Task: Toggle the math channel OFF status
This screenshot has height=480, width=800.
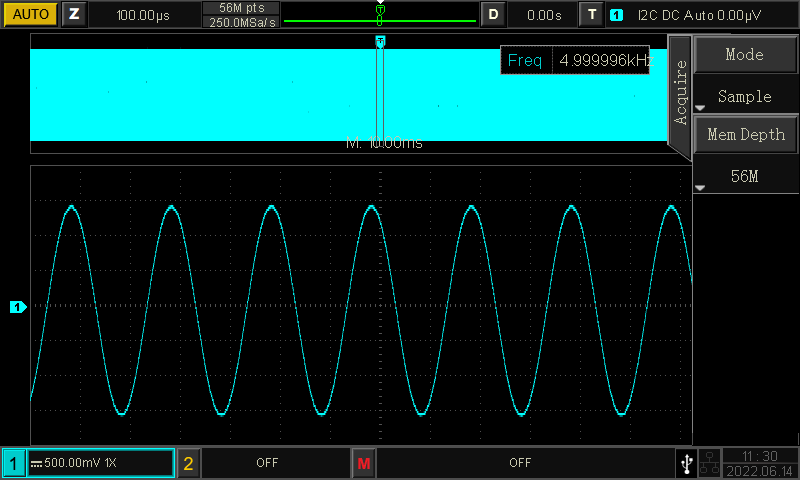Action: coord(520,463)
